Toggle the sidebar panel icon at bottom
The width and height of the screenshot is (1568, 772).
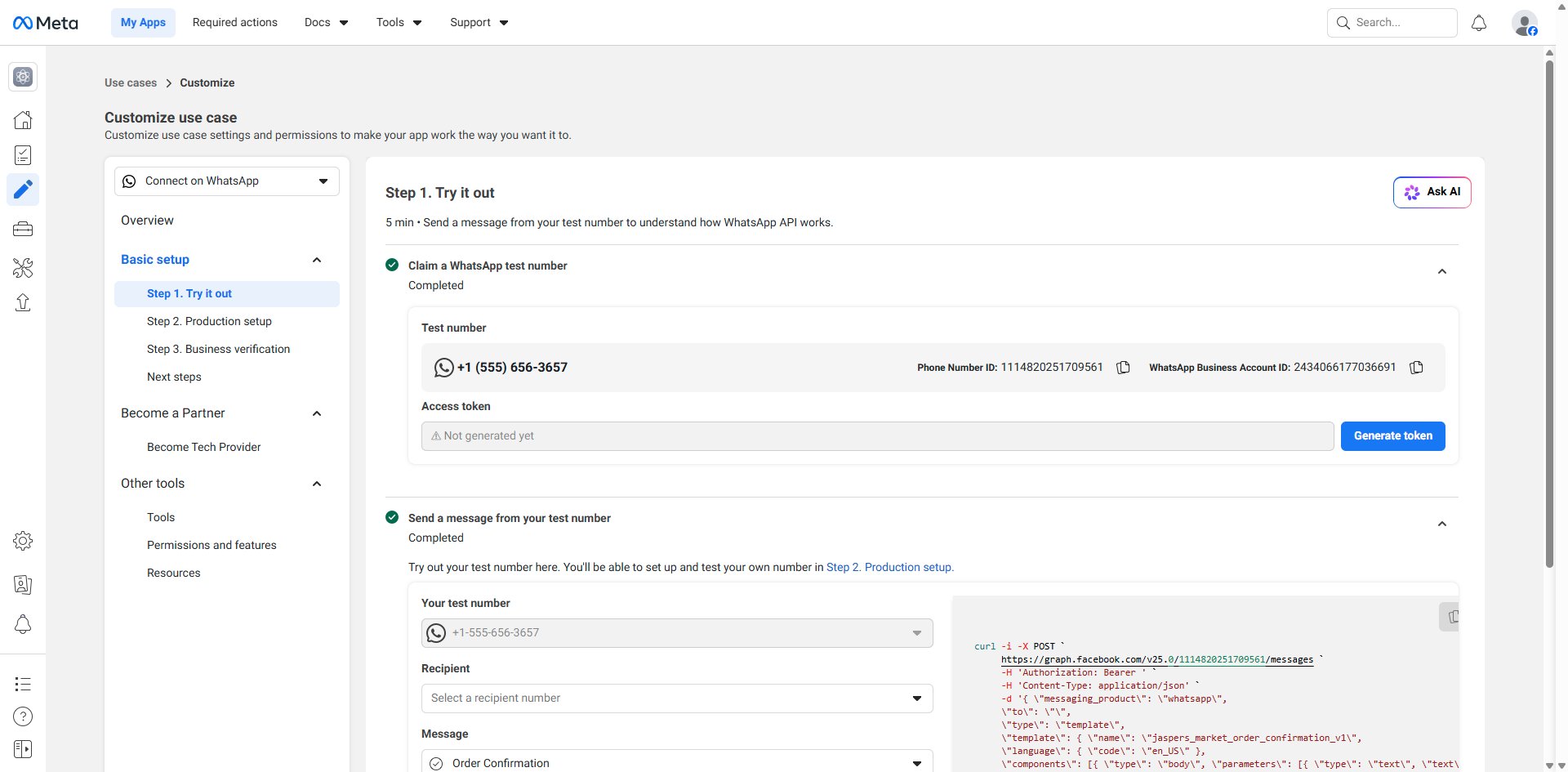coord(23,749)
